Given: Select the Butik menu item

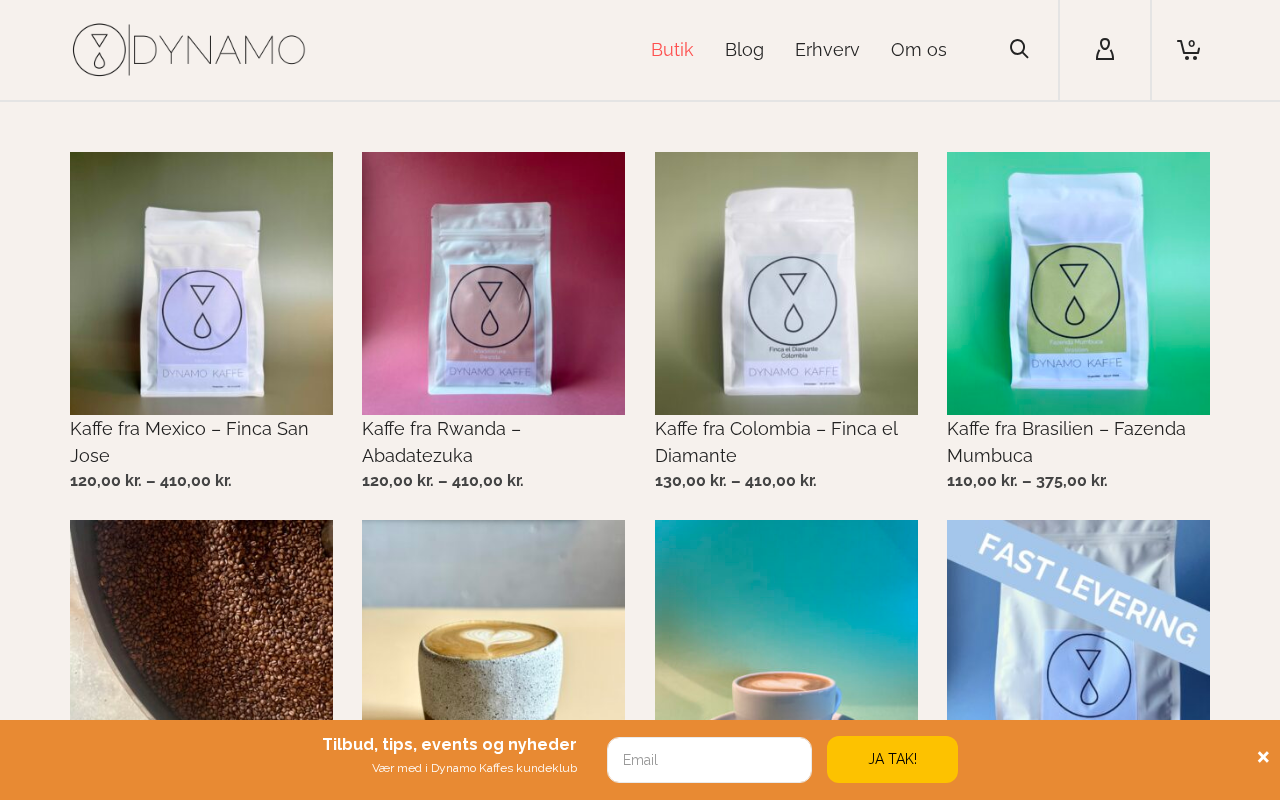Looking at the screenshot, I should (x=672, y=50).
